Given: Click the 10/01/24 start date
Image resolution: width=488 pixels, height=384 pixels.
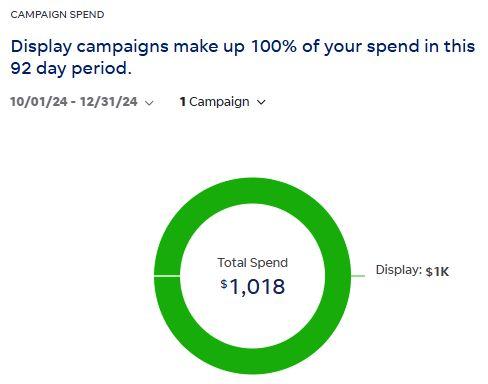Looking at the screenshot, I should (x=39, y=102).
